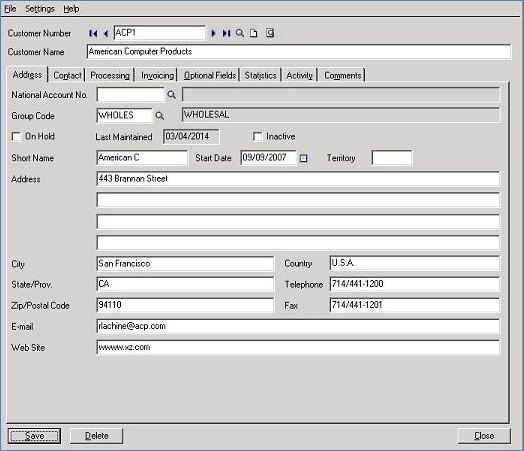Open Group Code finder magnifier
Image resolution: width=524 pixels, height=451 pixels.
(159, 116)
